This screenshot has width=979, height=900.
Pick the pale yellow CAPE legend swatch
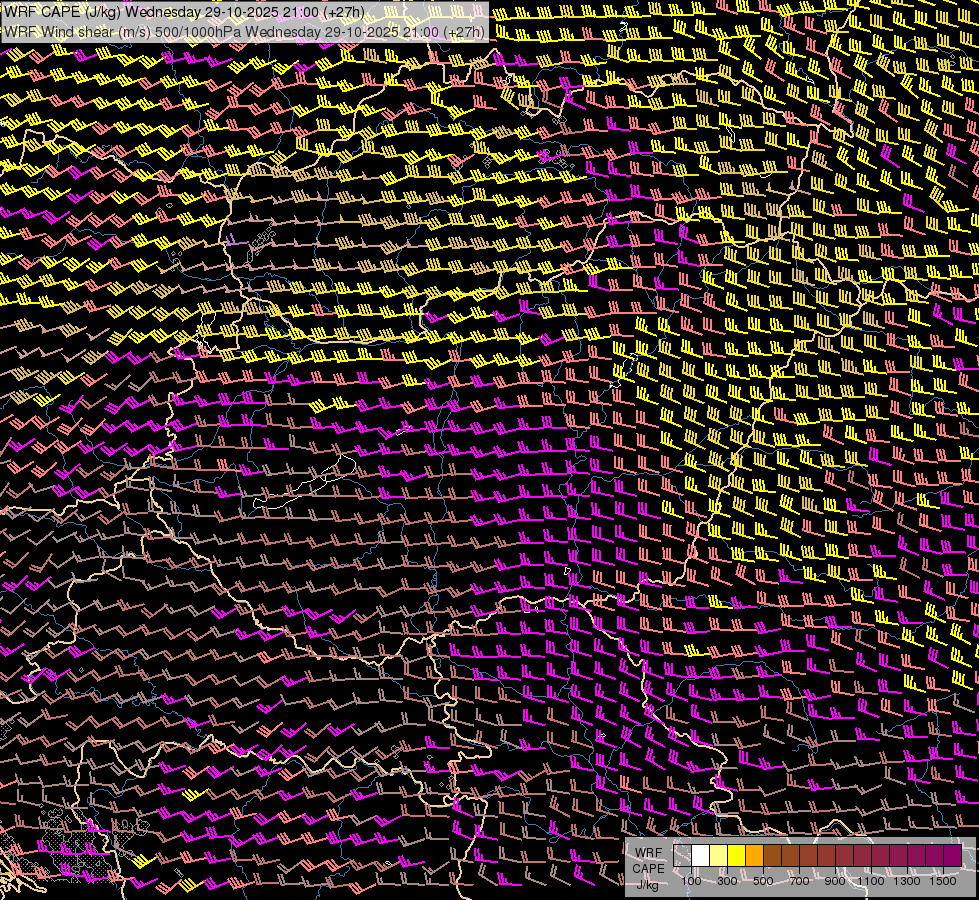[719, 856]
